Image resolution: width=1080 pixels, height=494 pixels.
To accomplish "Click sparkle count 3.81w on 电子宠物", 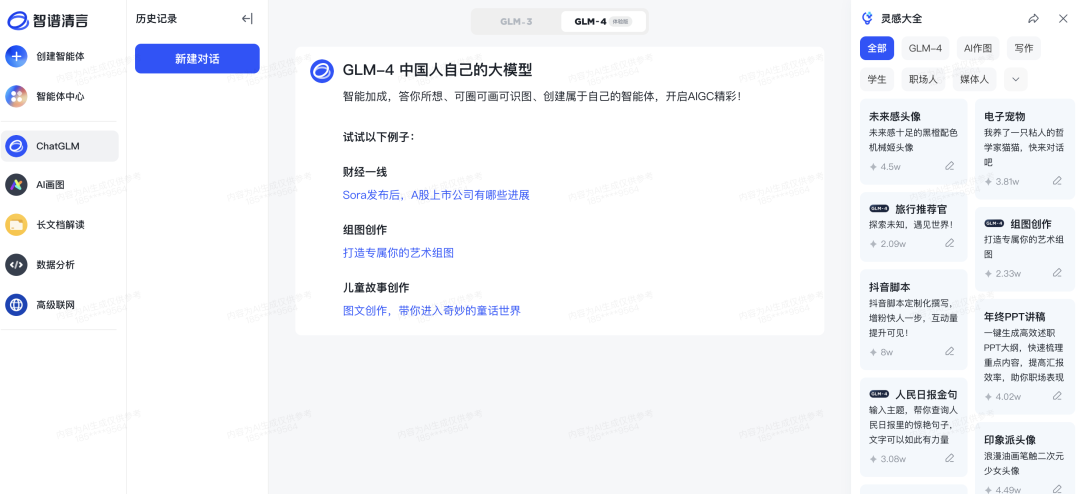I will click(1001, 182).
